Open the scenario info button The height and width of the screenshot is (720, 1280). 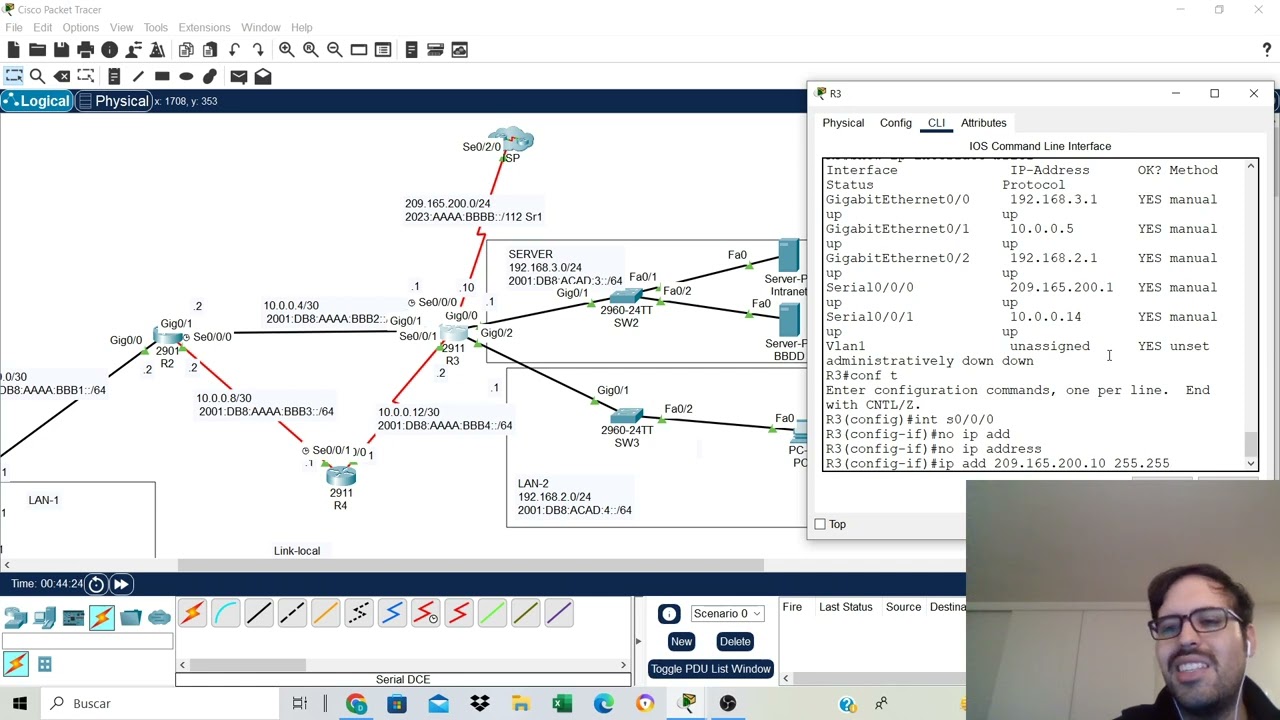click(x=669, y=614)
